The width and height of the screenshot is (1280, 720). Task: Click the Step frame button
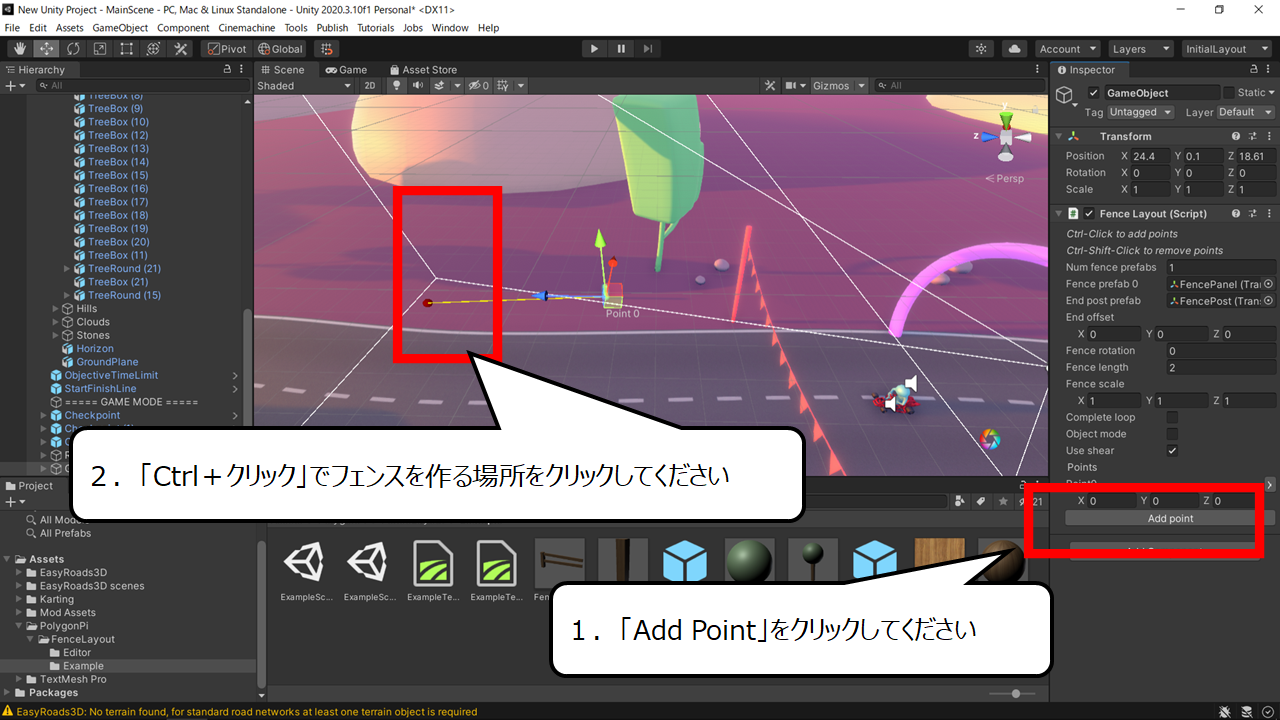click(648, 49)
